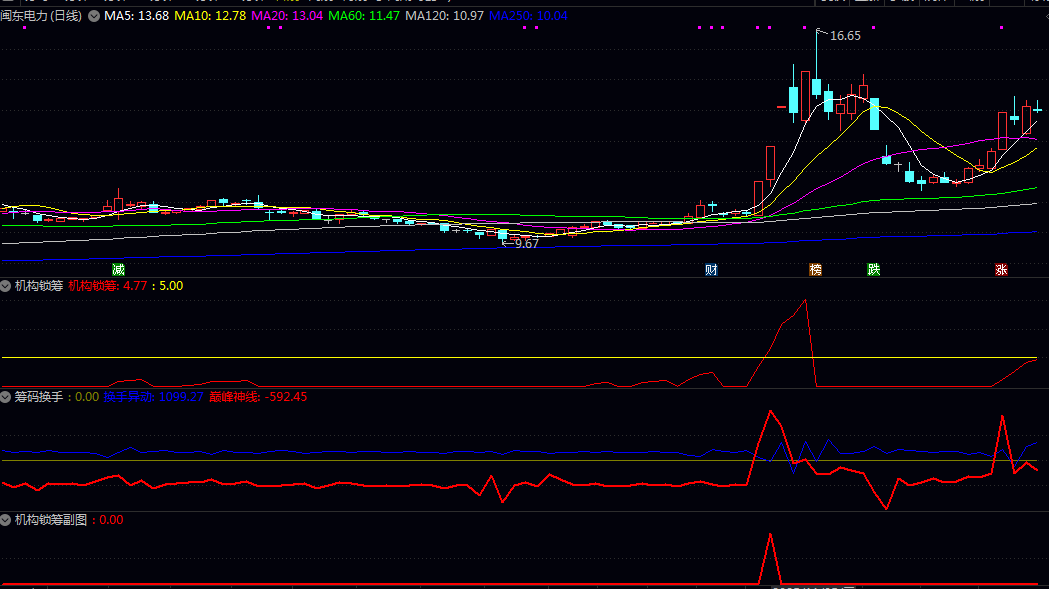The height and width of the screenshot is (589, 1049).
Task: Click the 巅峰神线 indicator value label
Action: pyautogui.click(x=271, y=397)
